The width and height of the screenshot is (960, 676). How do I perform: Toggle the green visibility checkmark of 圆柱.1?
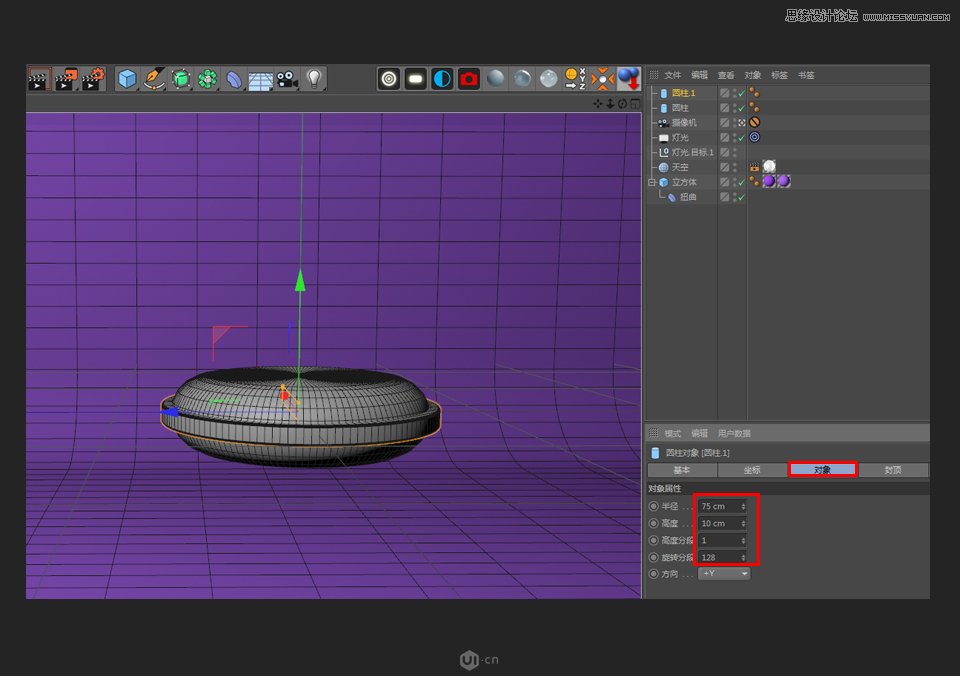click(x=740, y=93)
